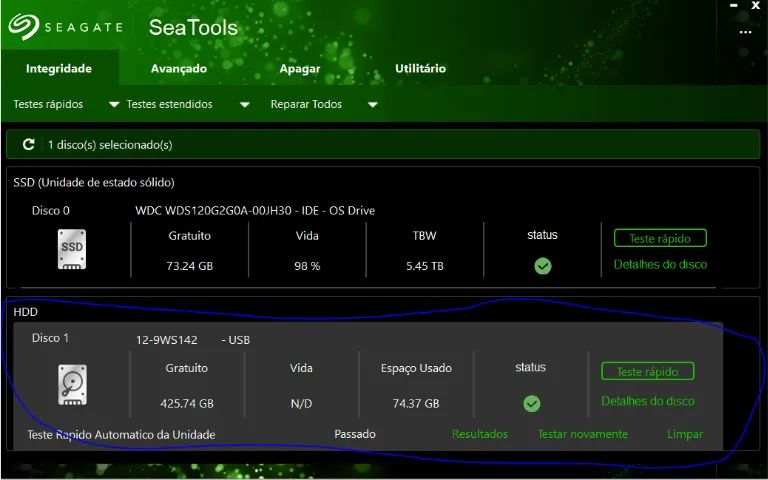Open Detalhes do disco for Disco 0
The image size is (768, 480).
click(660, 264)
